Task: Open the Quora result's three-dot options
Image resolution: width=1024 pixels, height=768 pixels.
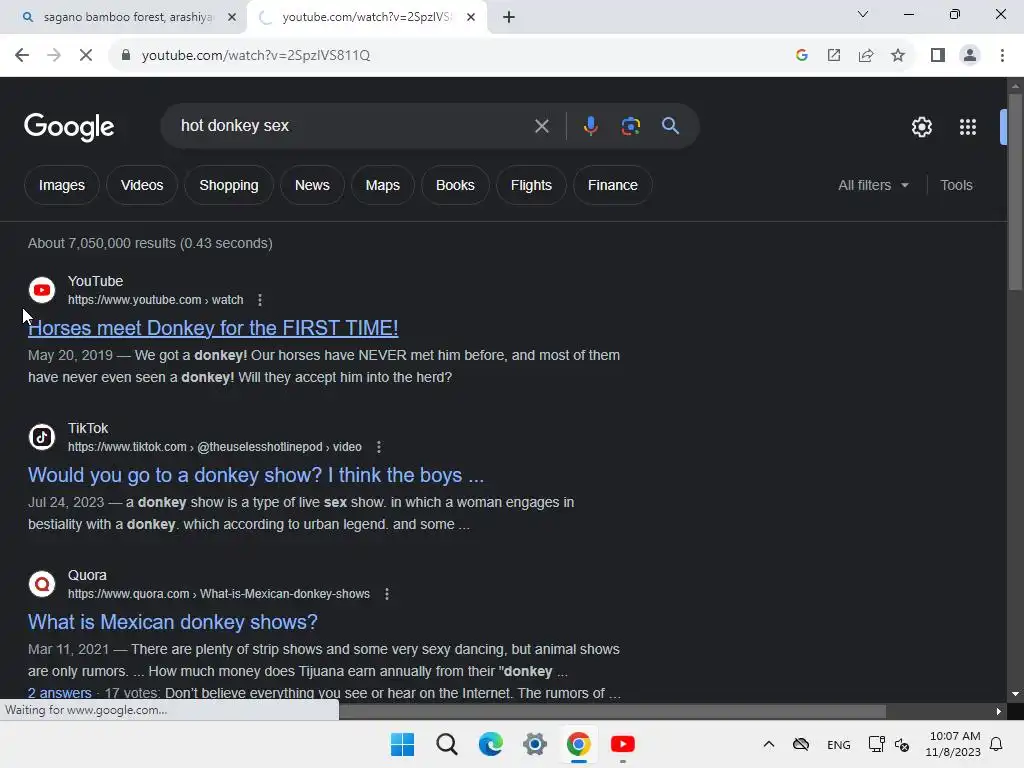Action: (387, 594)
